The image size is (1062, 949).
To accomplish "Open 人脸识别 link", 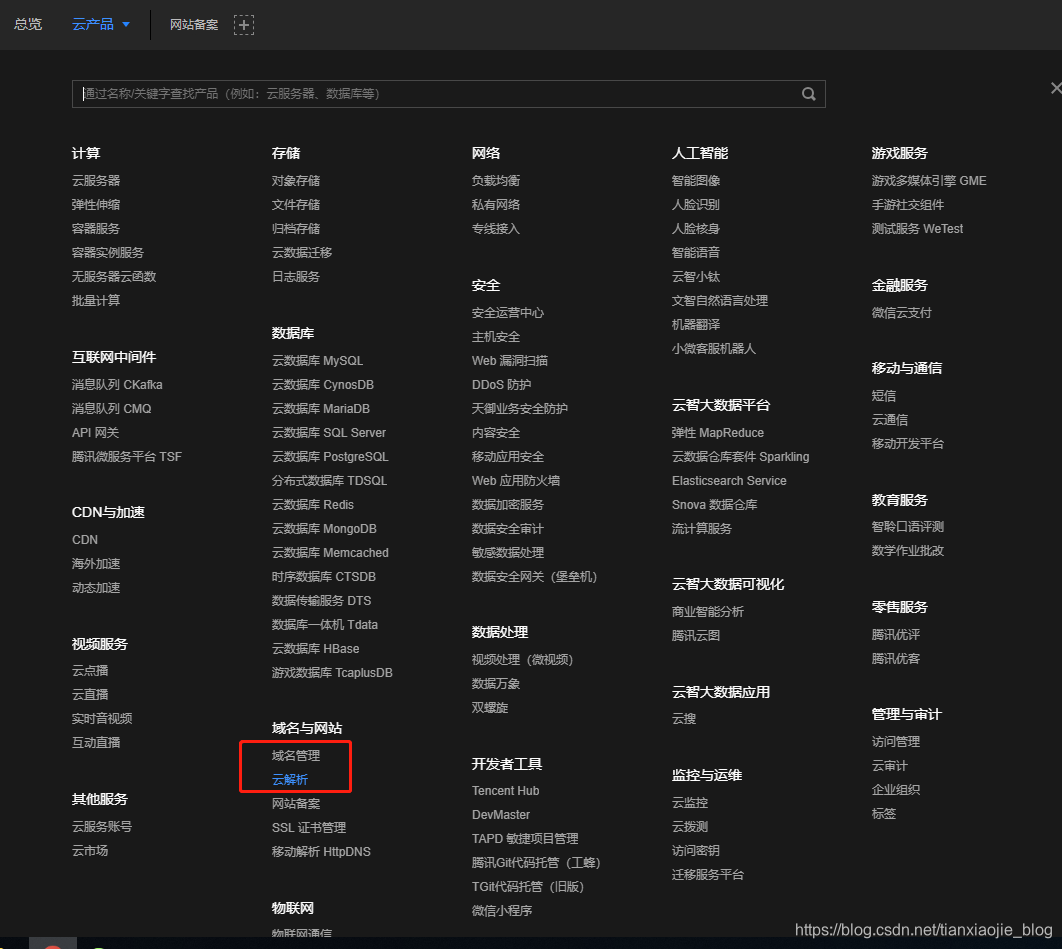I will point(696,205).
